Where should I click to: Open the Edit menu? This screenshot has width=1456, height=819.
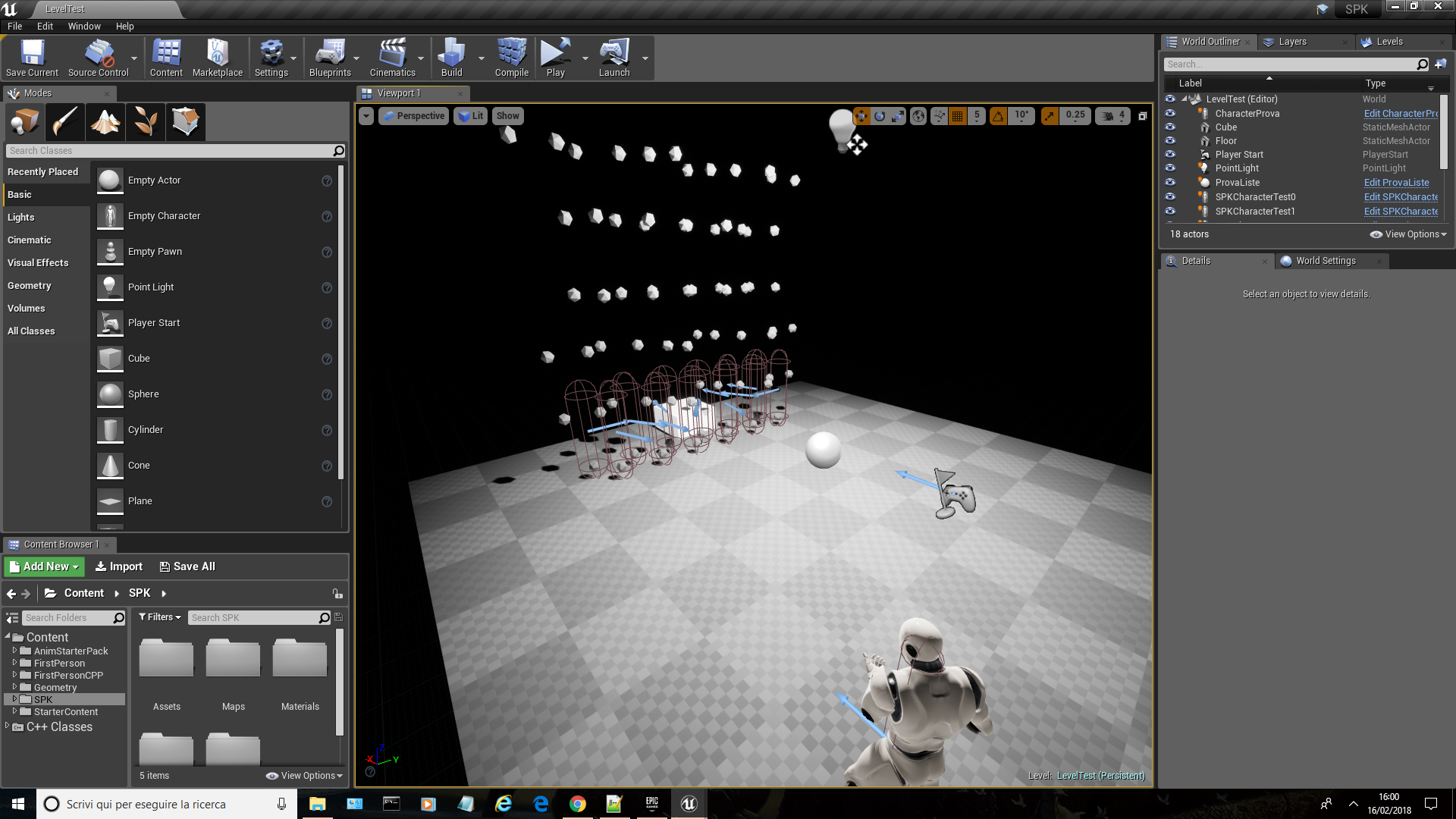45,26
